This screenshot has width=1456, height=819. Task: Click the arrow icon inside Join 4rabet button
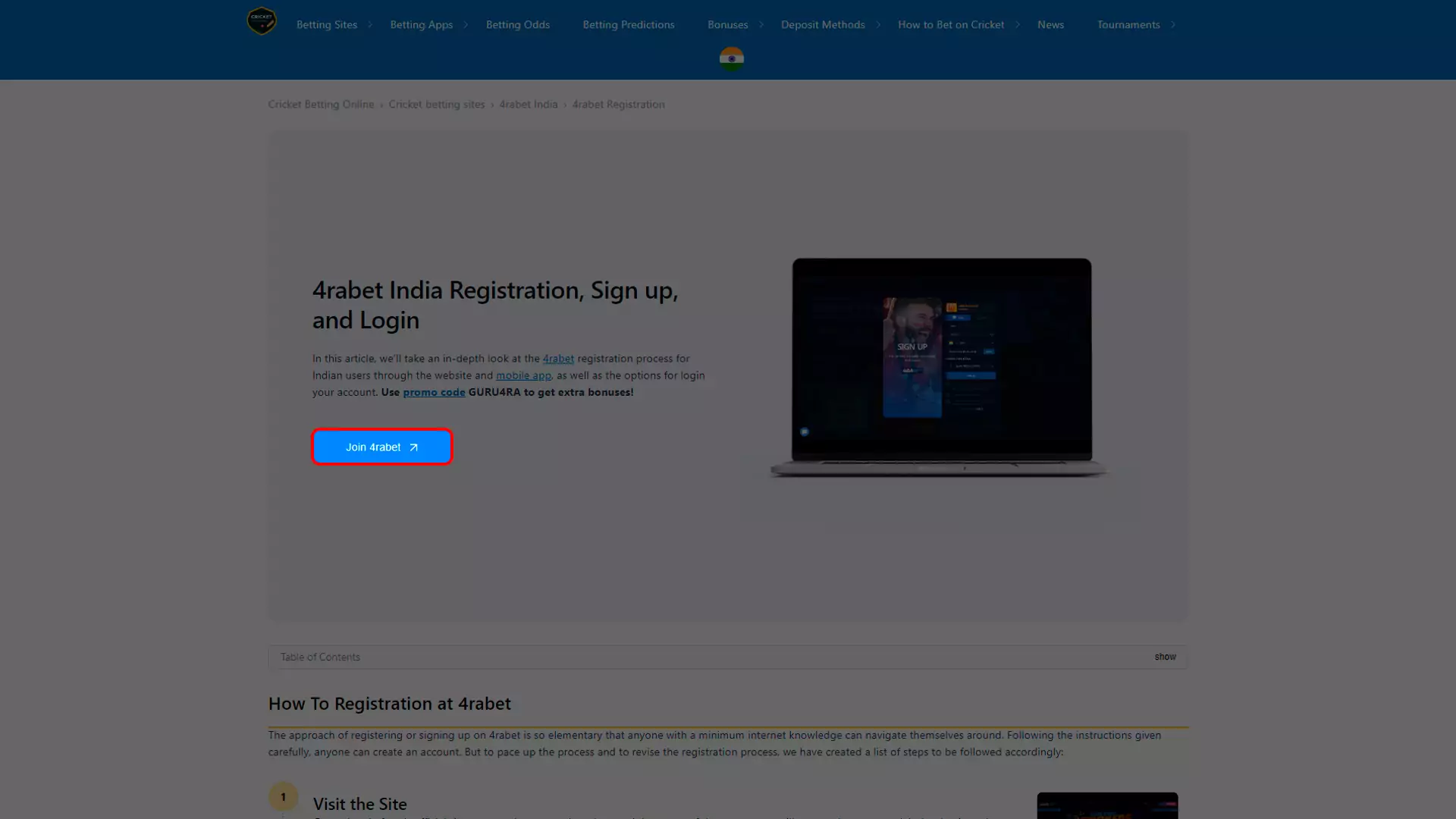413,447
